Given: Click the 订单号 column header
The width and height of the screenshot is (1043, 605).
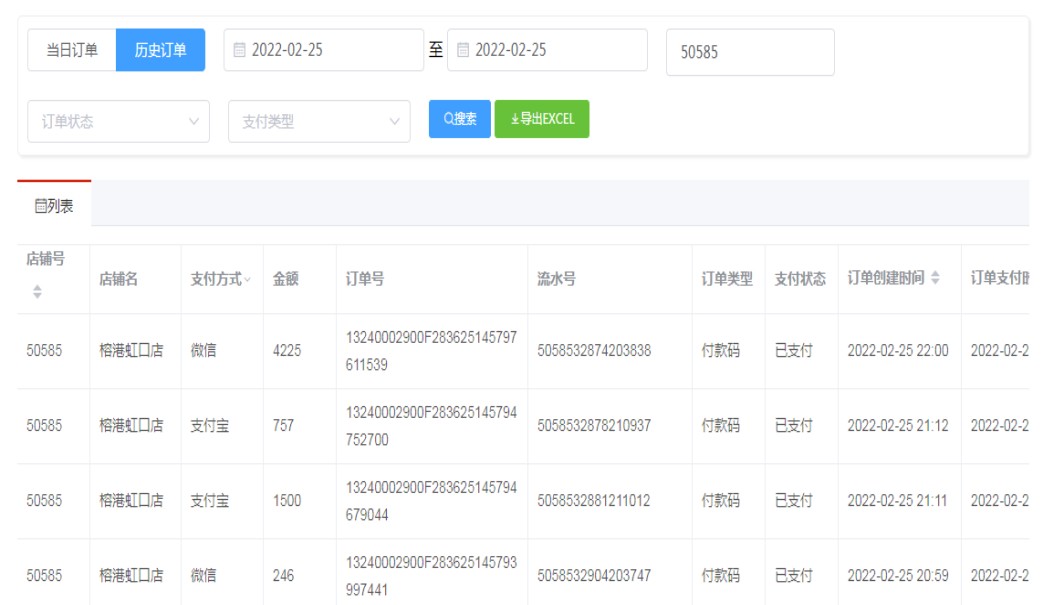Looking at the screenshot, I should (365, 280).
